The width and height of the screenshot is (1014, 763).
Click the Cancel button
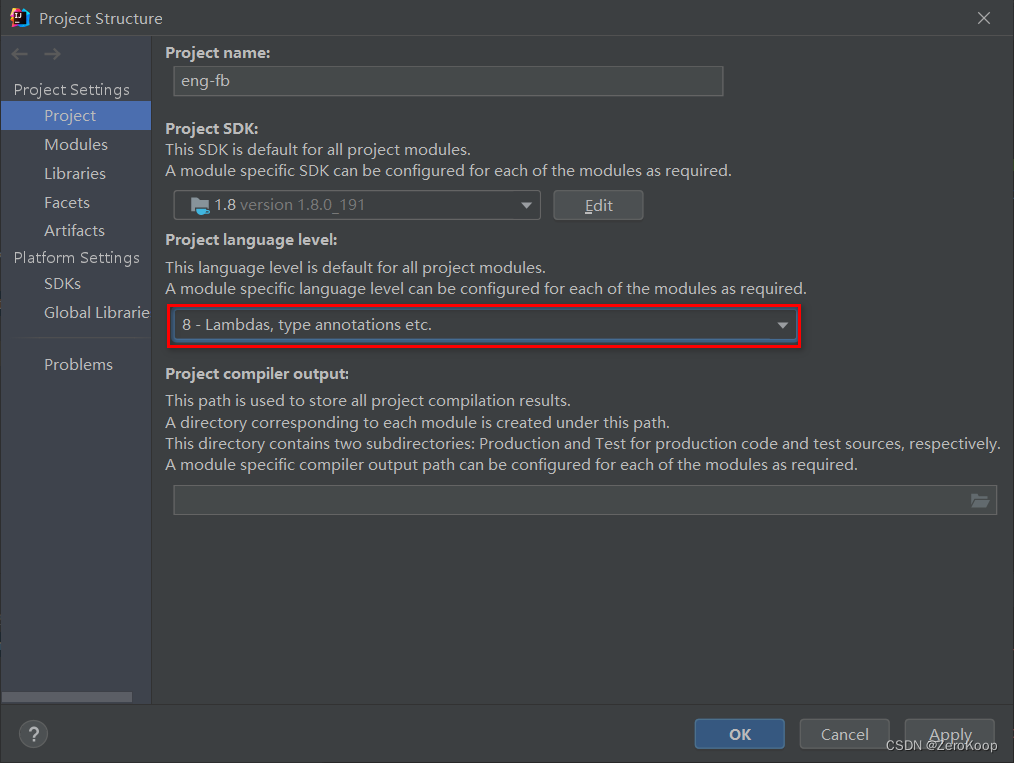[x=845, y=734]
